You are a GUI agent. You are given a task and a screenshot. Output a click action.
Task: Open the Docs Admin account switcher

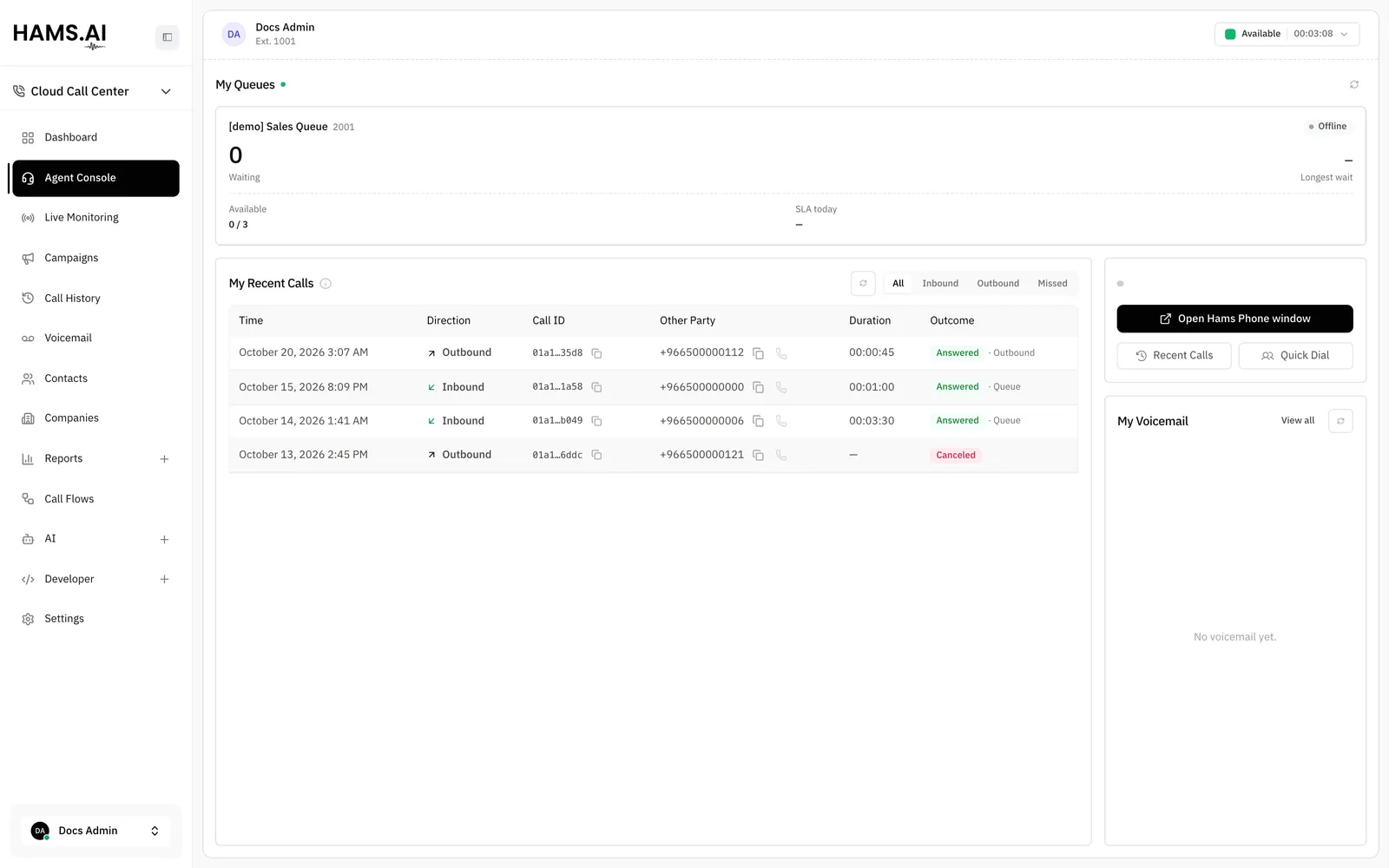pyautogui.click(x=95, y=831)
